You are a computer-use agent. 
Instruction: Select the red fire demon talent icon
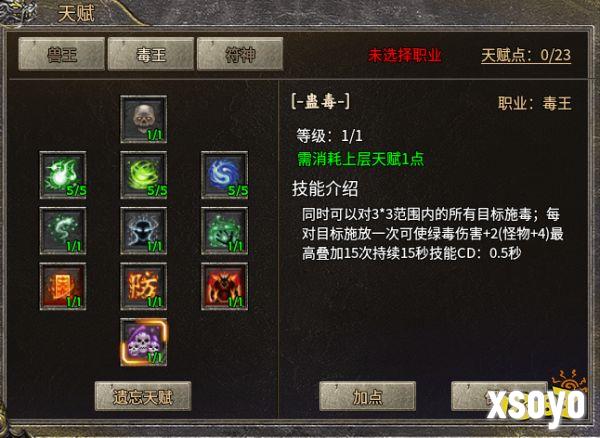pyautogui.click(x=225, y=286)
